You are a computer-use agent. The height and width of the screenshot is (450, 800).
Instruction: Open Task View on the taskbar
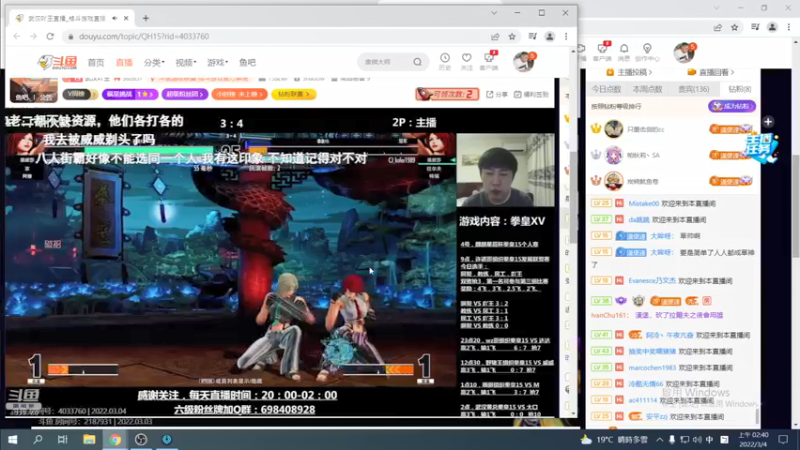(x=63, y=439)
